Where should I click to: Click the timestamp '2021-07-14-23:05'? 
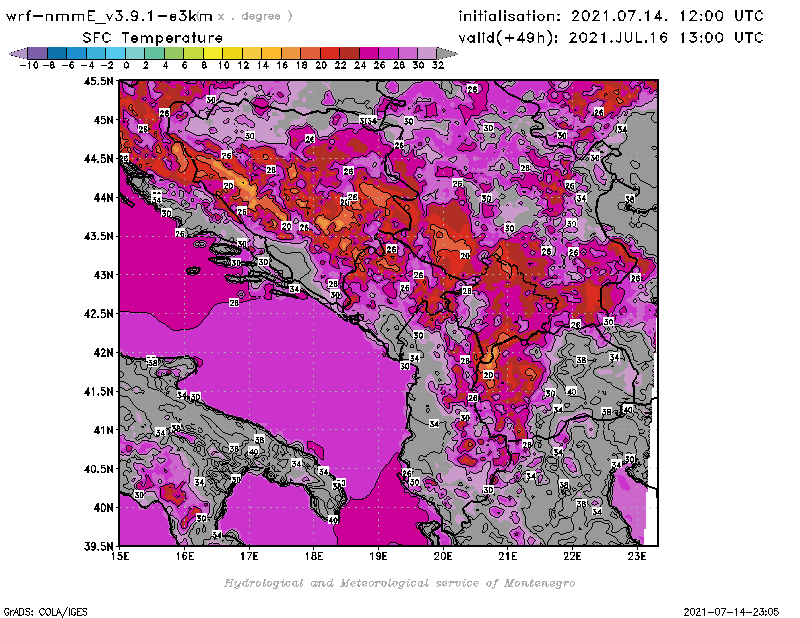click(731, 612)
